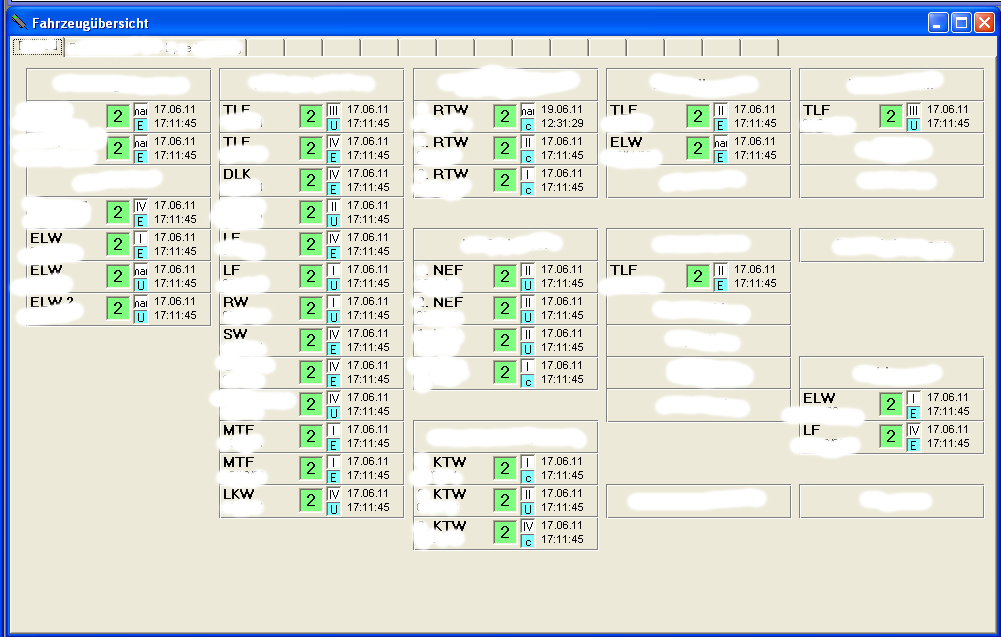Click the green status 2 in the LKW row
This screenshot has height=637, width=1001.
point(311,500)
